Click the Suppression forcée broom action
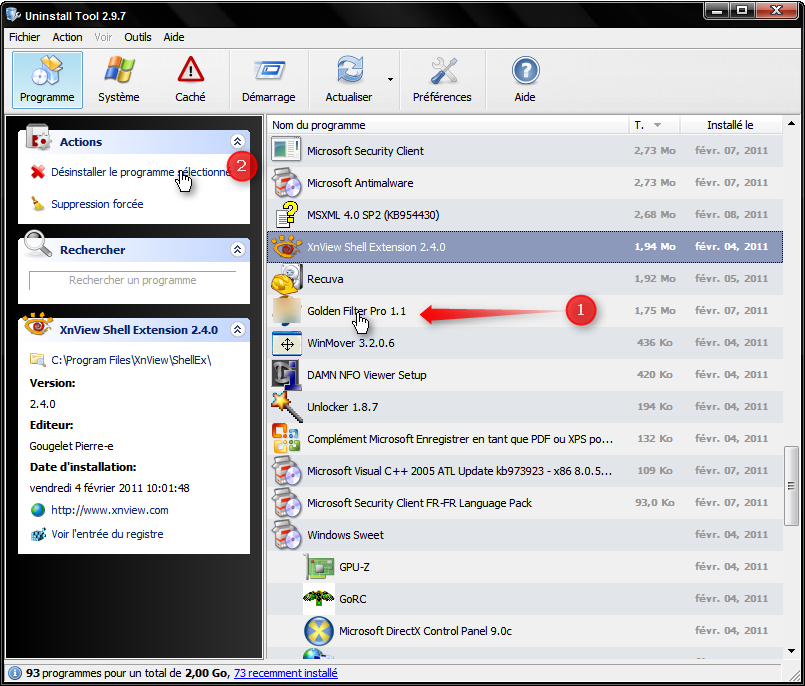Image resolution: width=805 pixels, height=686 pixels. click(x=96, y=204)
